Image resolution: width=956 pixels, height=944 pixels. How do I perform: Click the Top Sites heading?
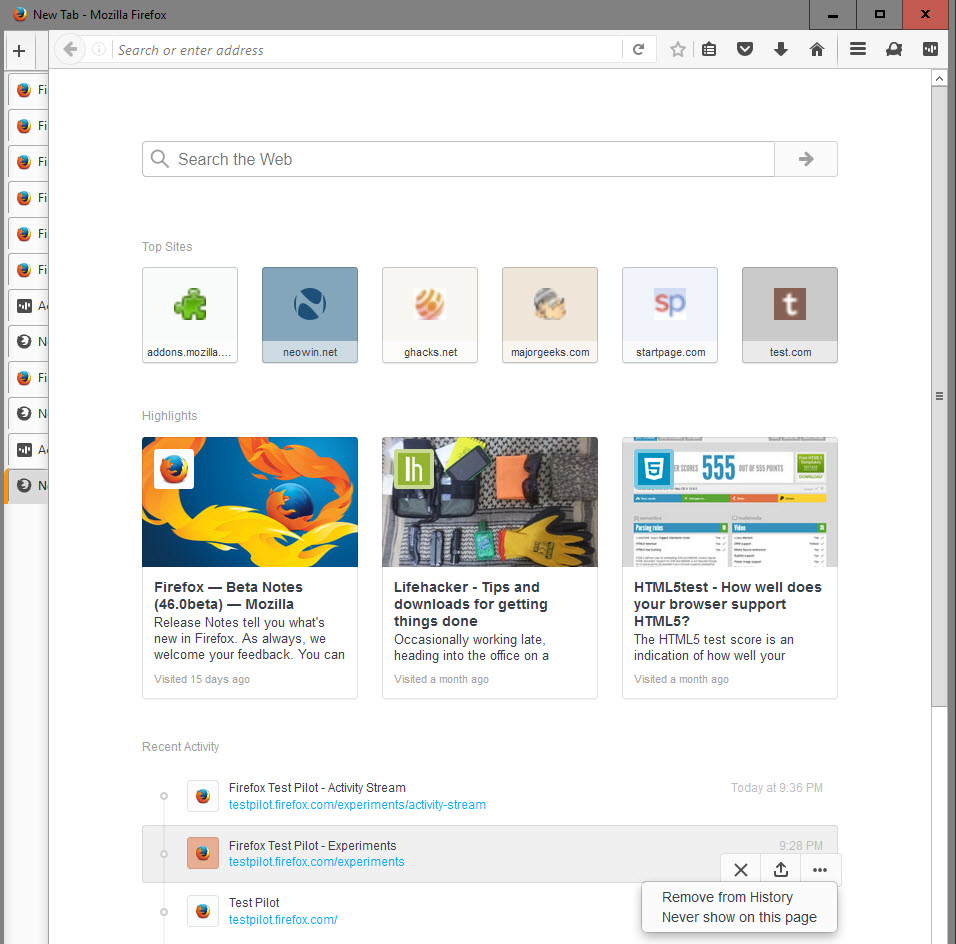tap(167, 246)
